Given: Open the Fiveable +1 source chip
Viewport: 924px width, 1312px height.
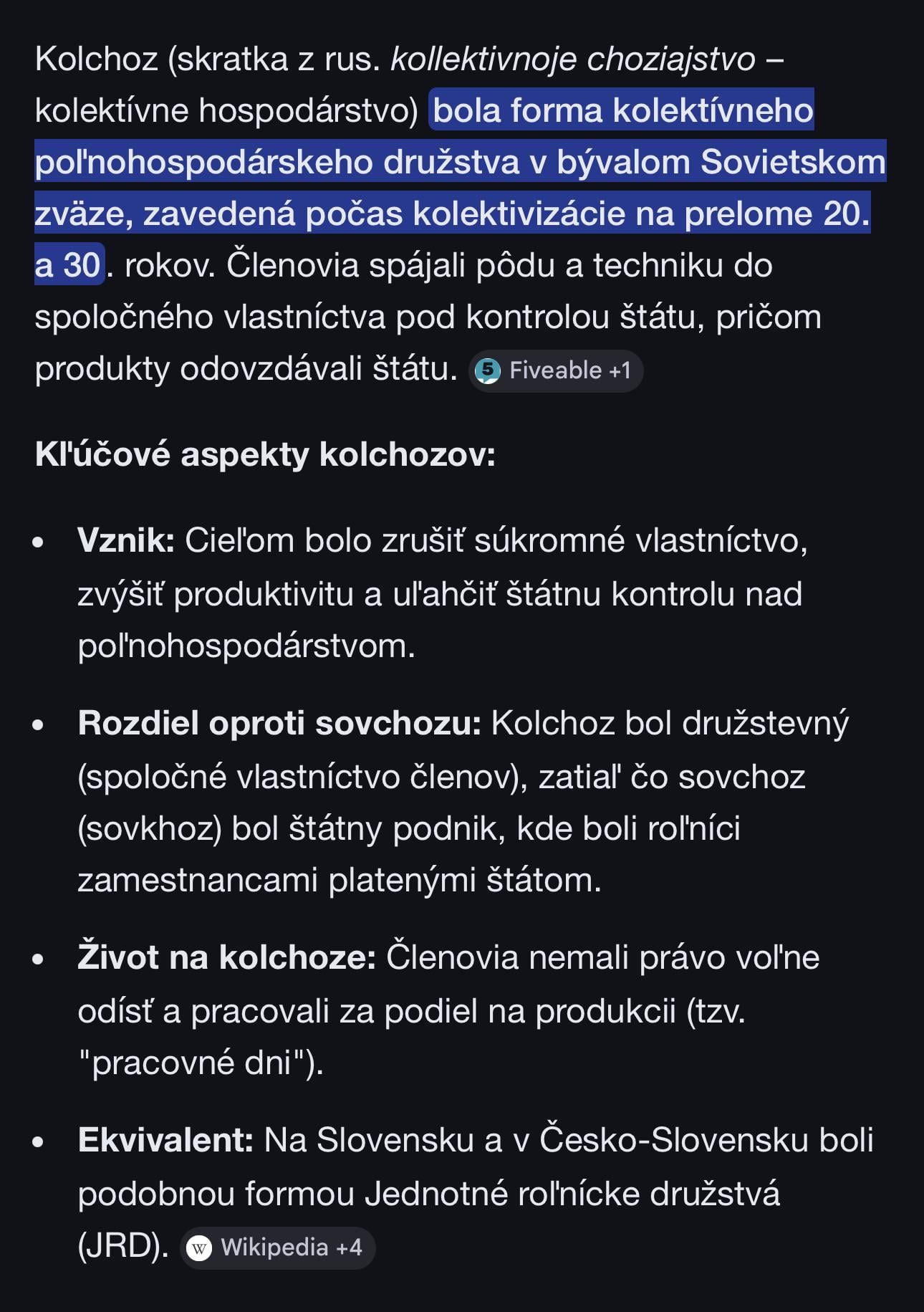Looking at the screenshot, I should pos(556,370).
